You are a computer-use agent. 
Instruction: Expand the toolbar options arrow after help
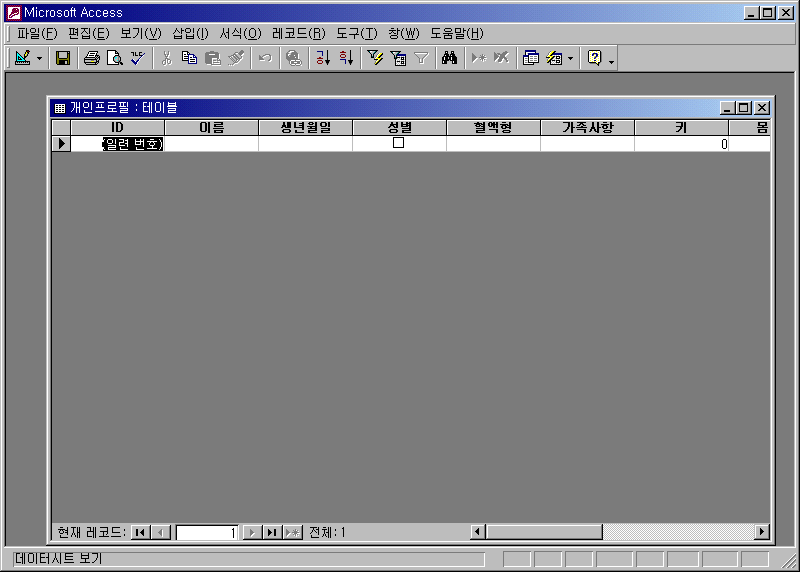tap(611, 61)
